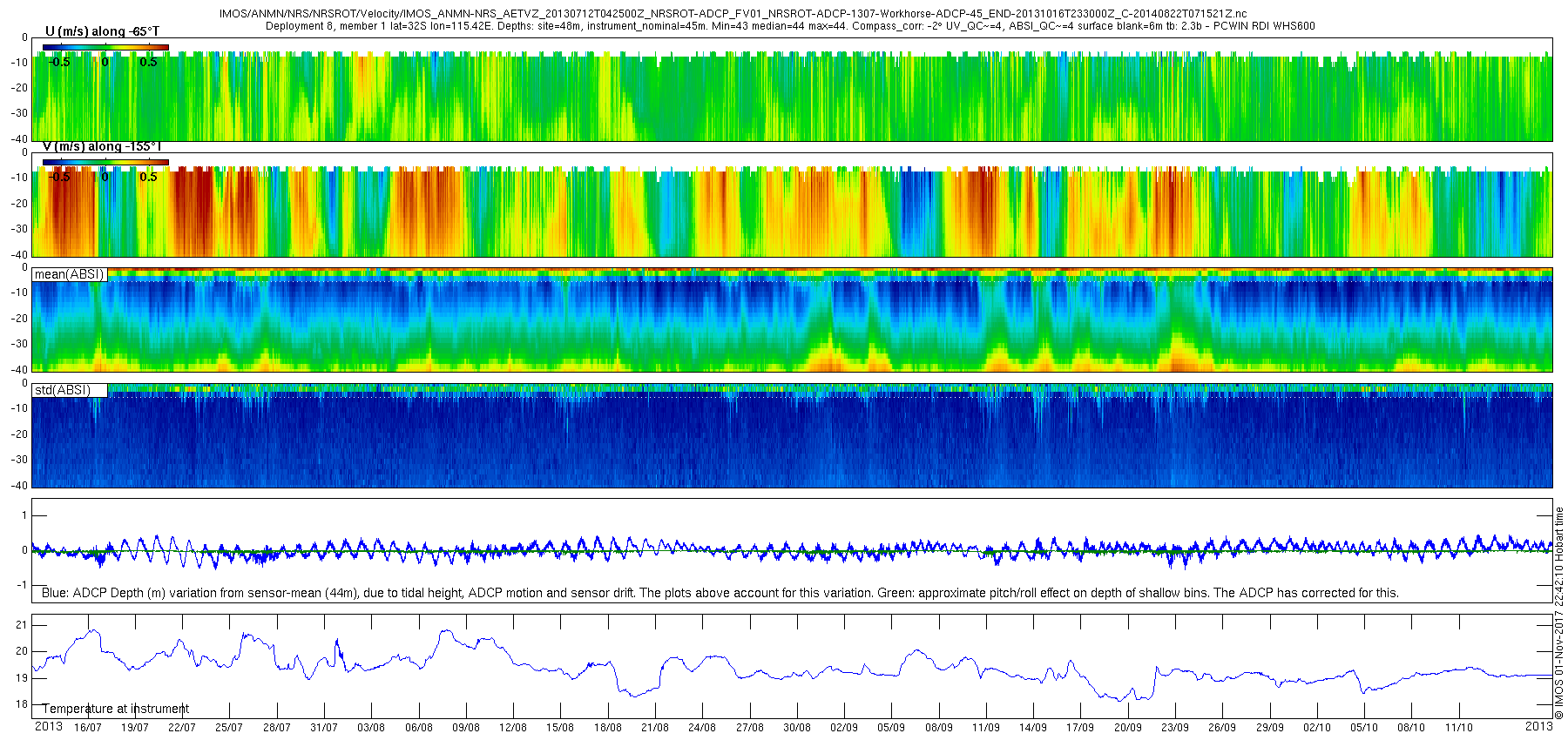Click the '08/10' date tick label
1568x740 pixels.
click(x=1411, y=728)
